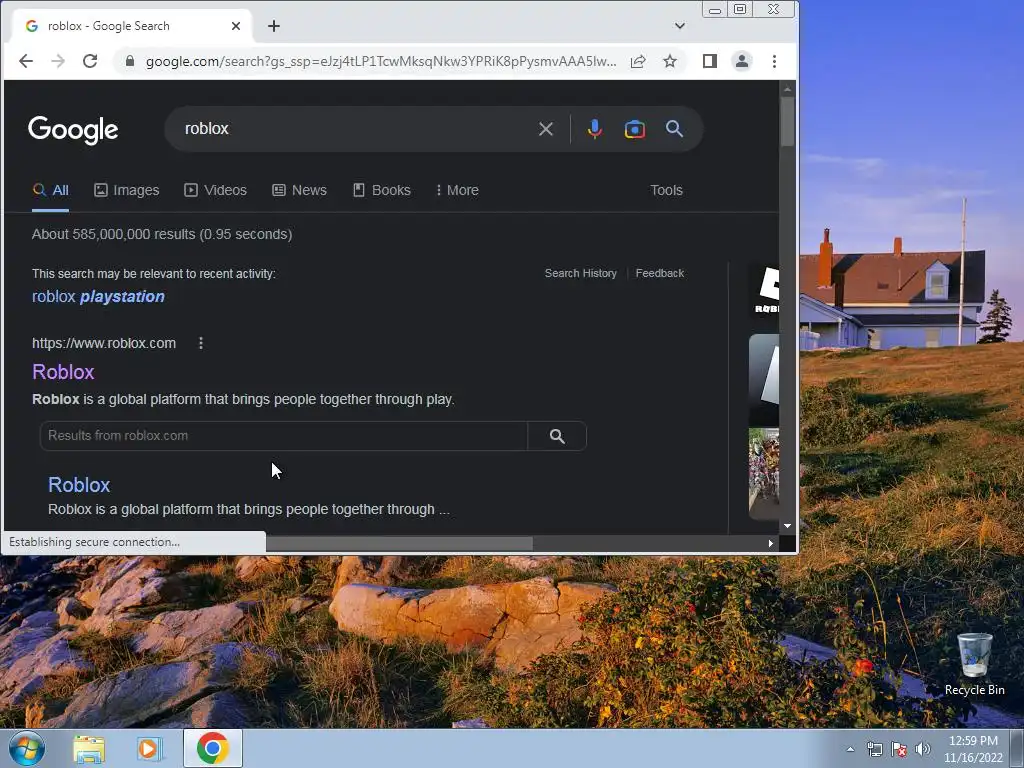Open Windows Explorer from taskbar
The width and height of the screenshot is (1024, 768).
coord(89,748)
